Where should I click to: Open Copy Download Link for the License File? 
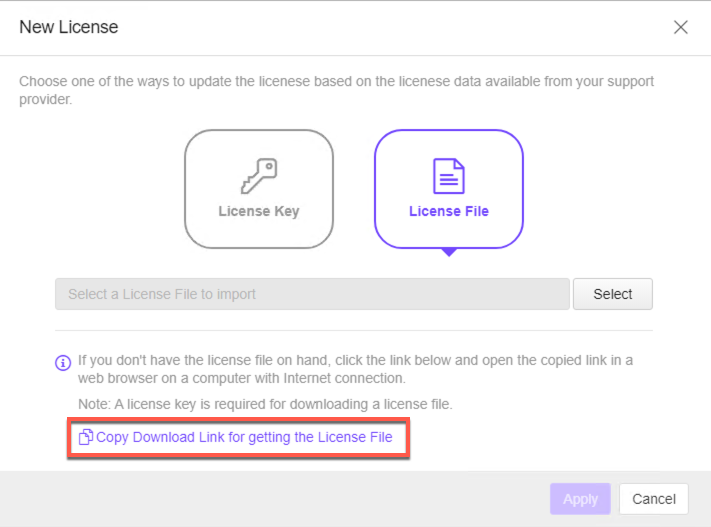coord(244,437)
